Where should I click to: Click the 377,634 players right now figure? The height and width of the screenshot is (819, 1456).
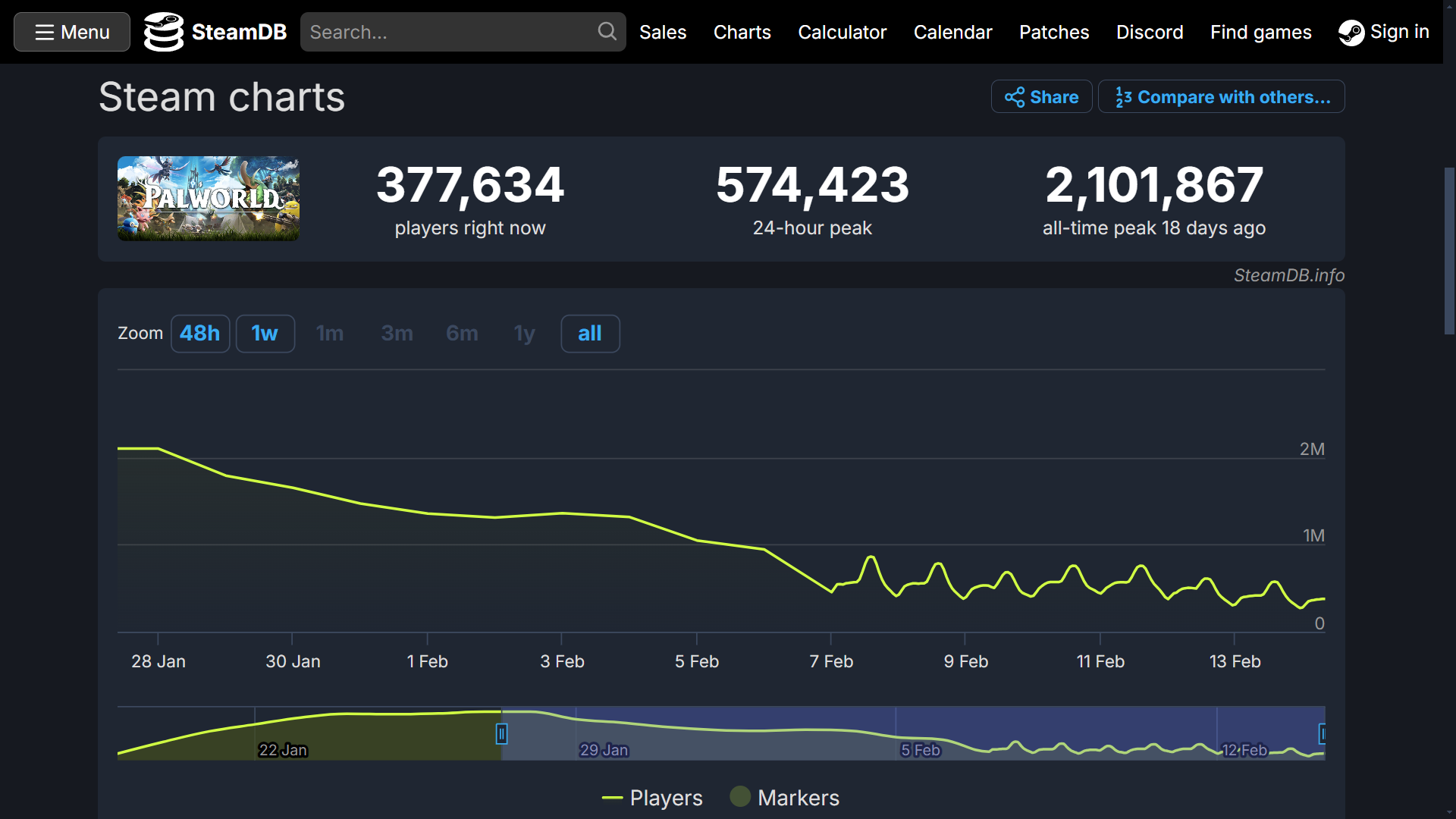pos(470,184)
